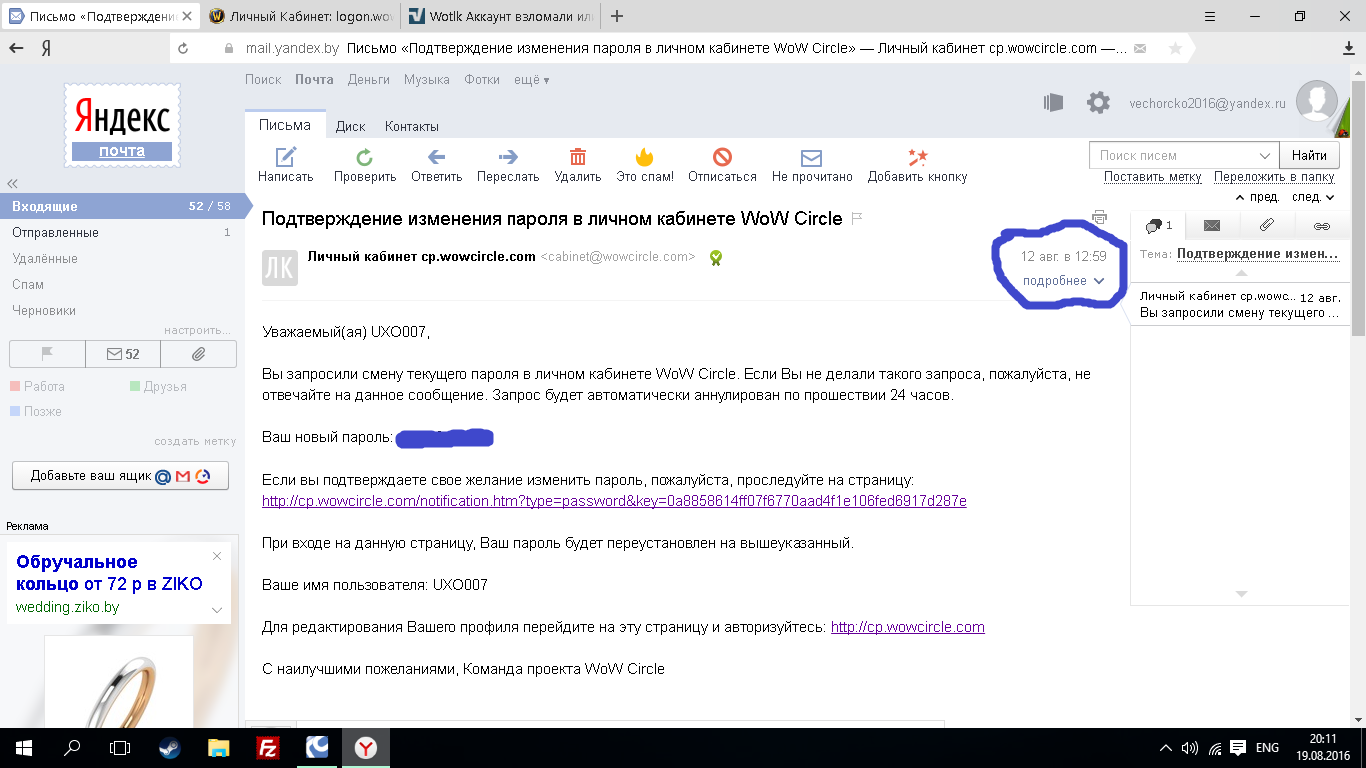The height and width of the screenshot is (768, 1366).
Task: Mark the email as spam with flame icon
Action: [644, 157]
